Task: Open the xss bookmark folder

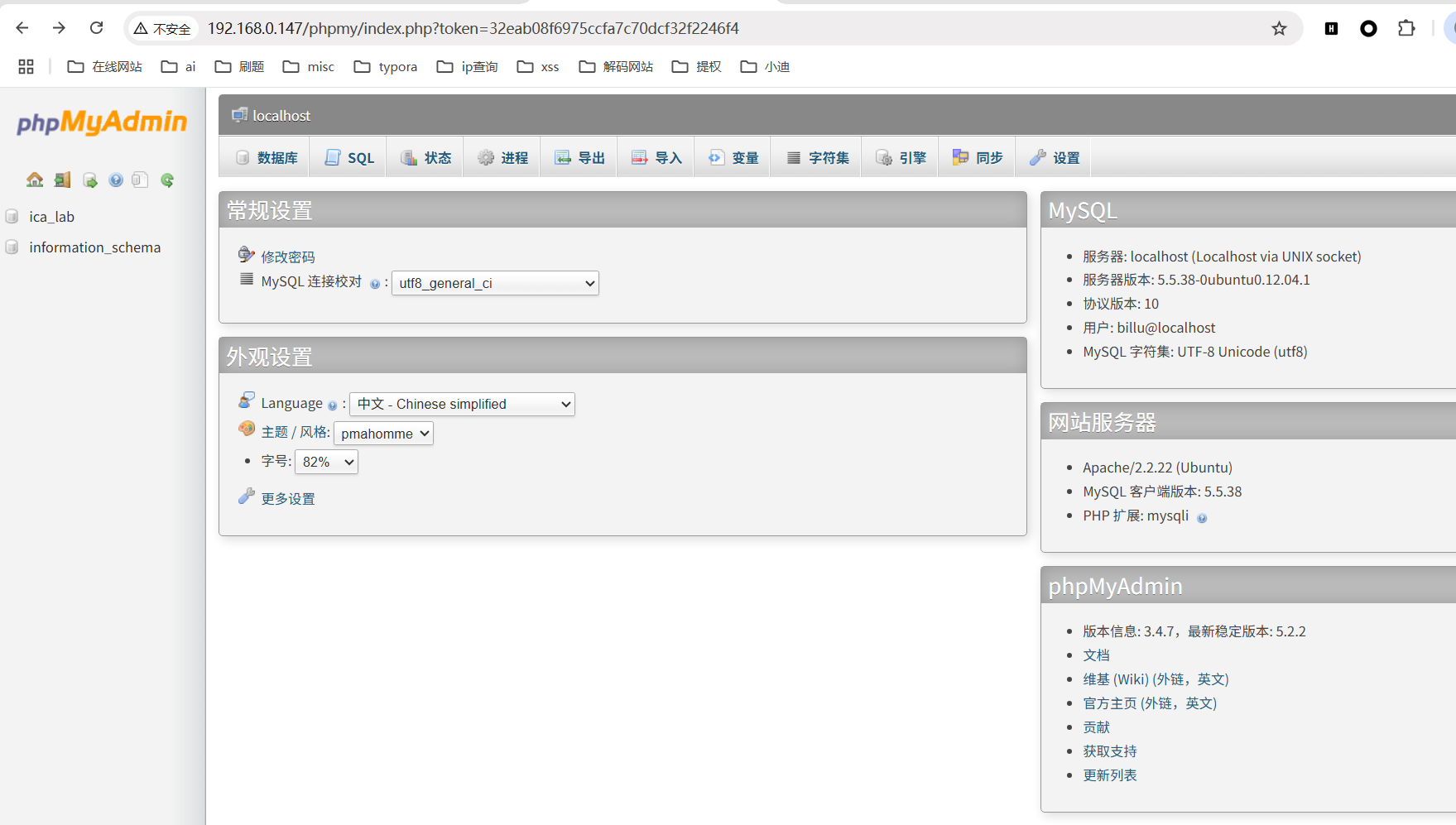Action: tap(538, 66)
